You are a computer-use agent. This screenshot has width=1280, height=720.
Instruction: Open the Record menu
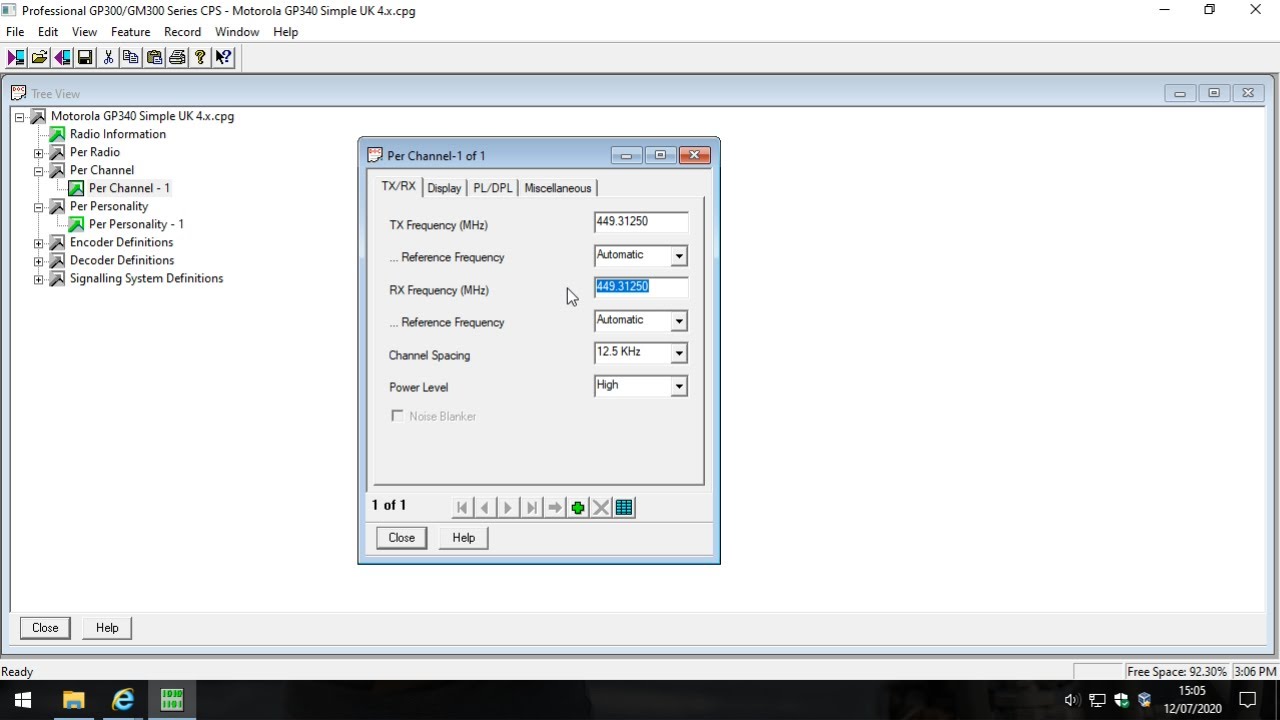(183, 32)
